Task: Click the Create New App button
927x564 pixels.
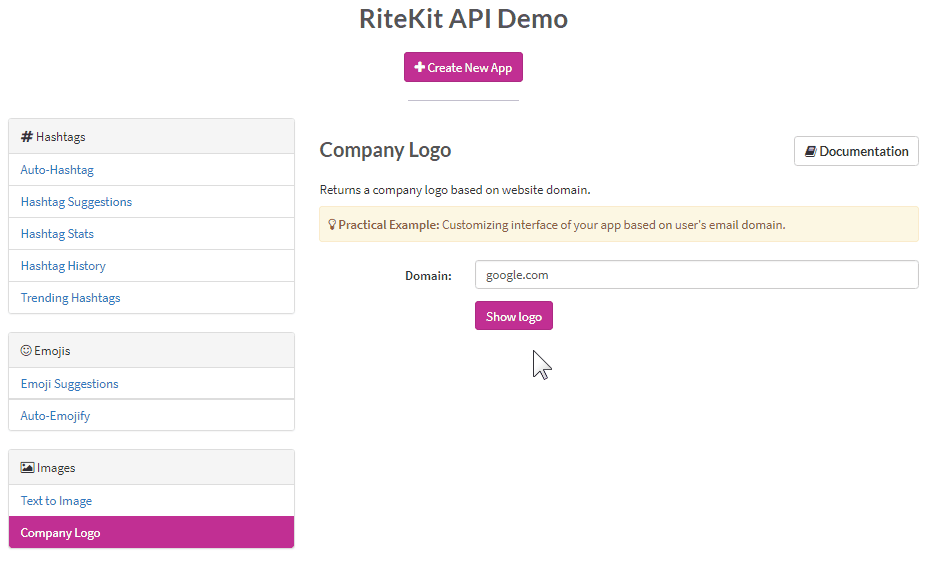Action: pos(463,67)
